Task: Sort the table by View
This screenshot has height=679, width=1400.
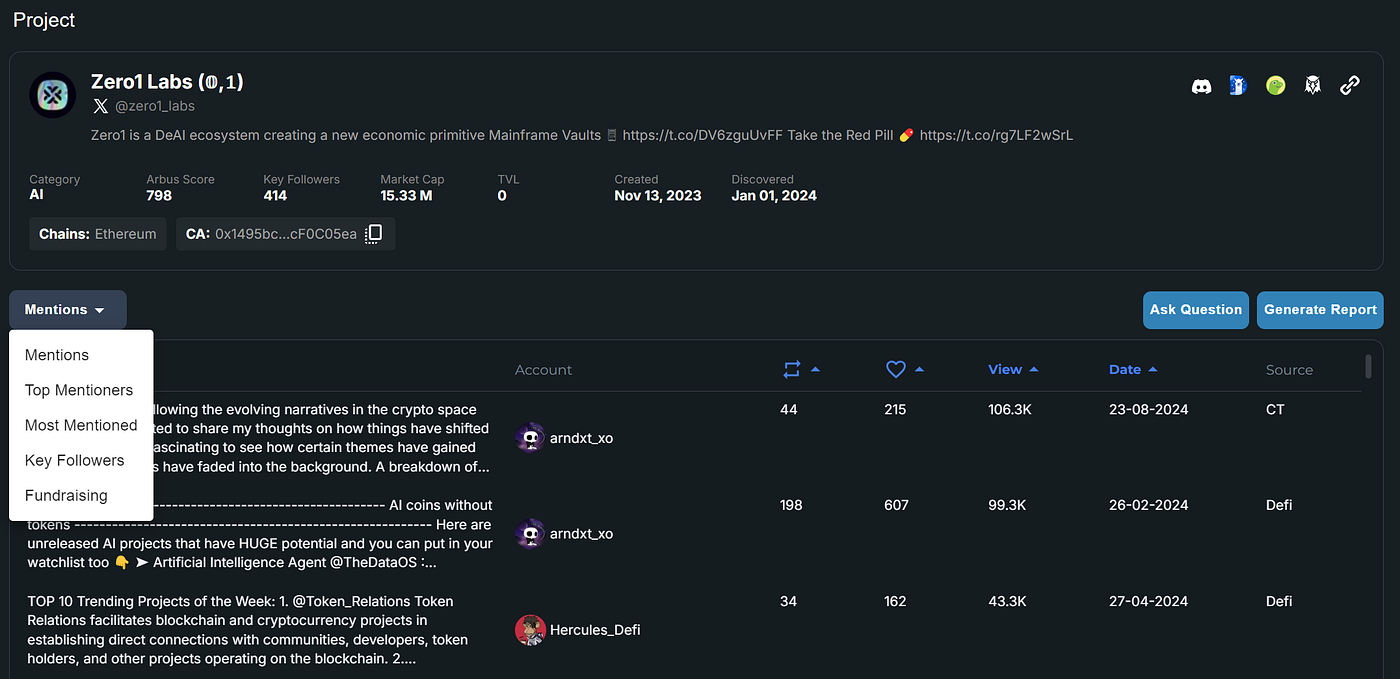Action: click(x=1005, y=370)
